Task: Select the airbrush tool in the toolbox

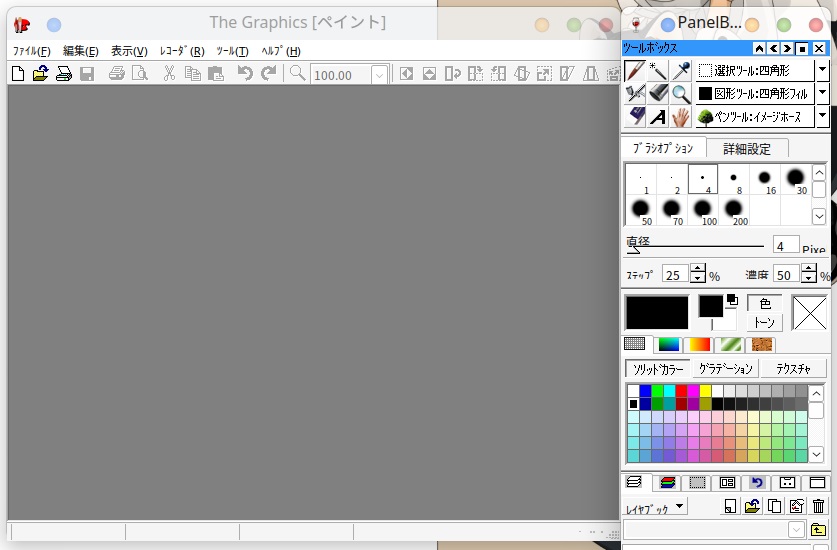Action: (x=635, y=93)
